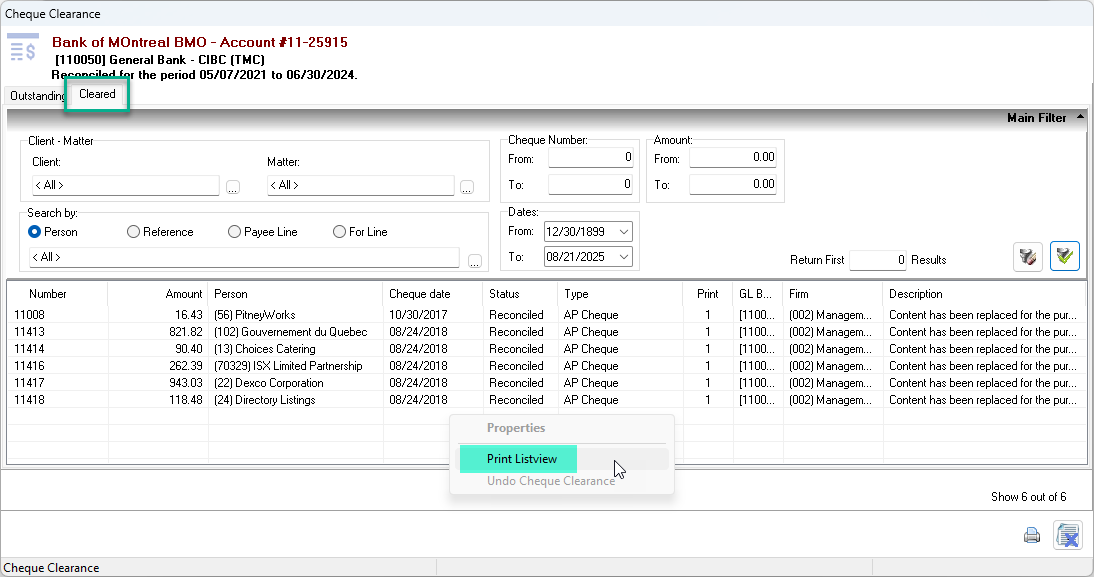Open the Client lookup ellipsis button
The width and height of the screenshot is (1094, 577).
click(x=233, y=187)
